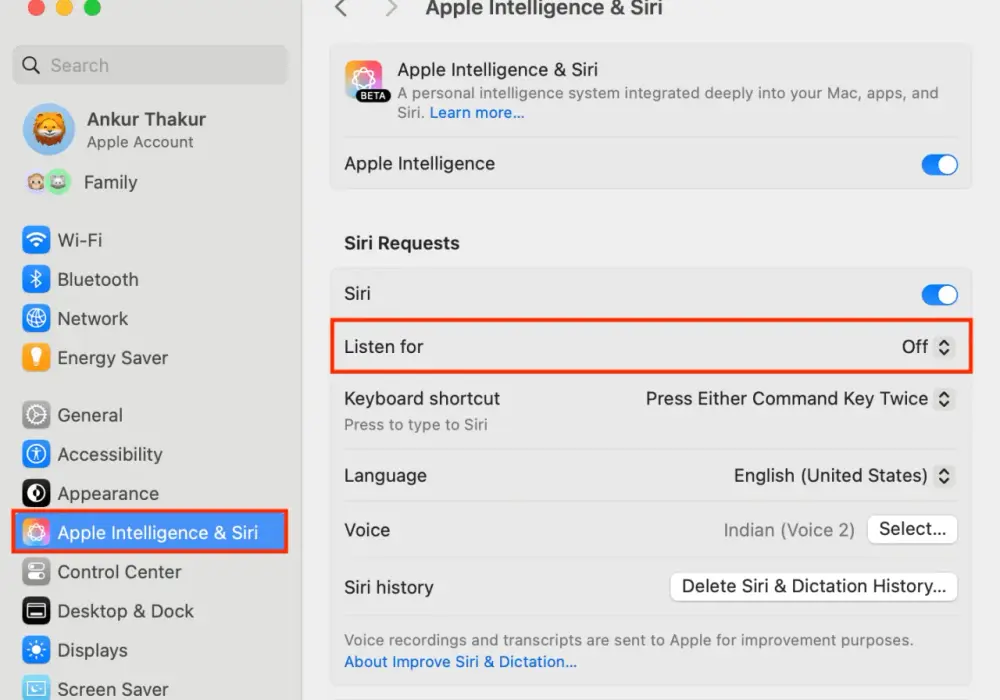
Task: Click the Energy Saver bulb icon
Action: point(36,358)
